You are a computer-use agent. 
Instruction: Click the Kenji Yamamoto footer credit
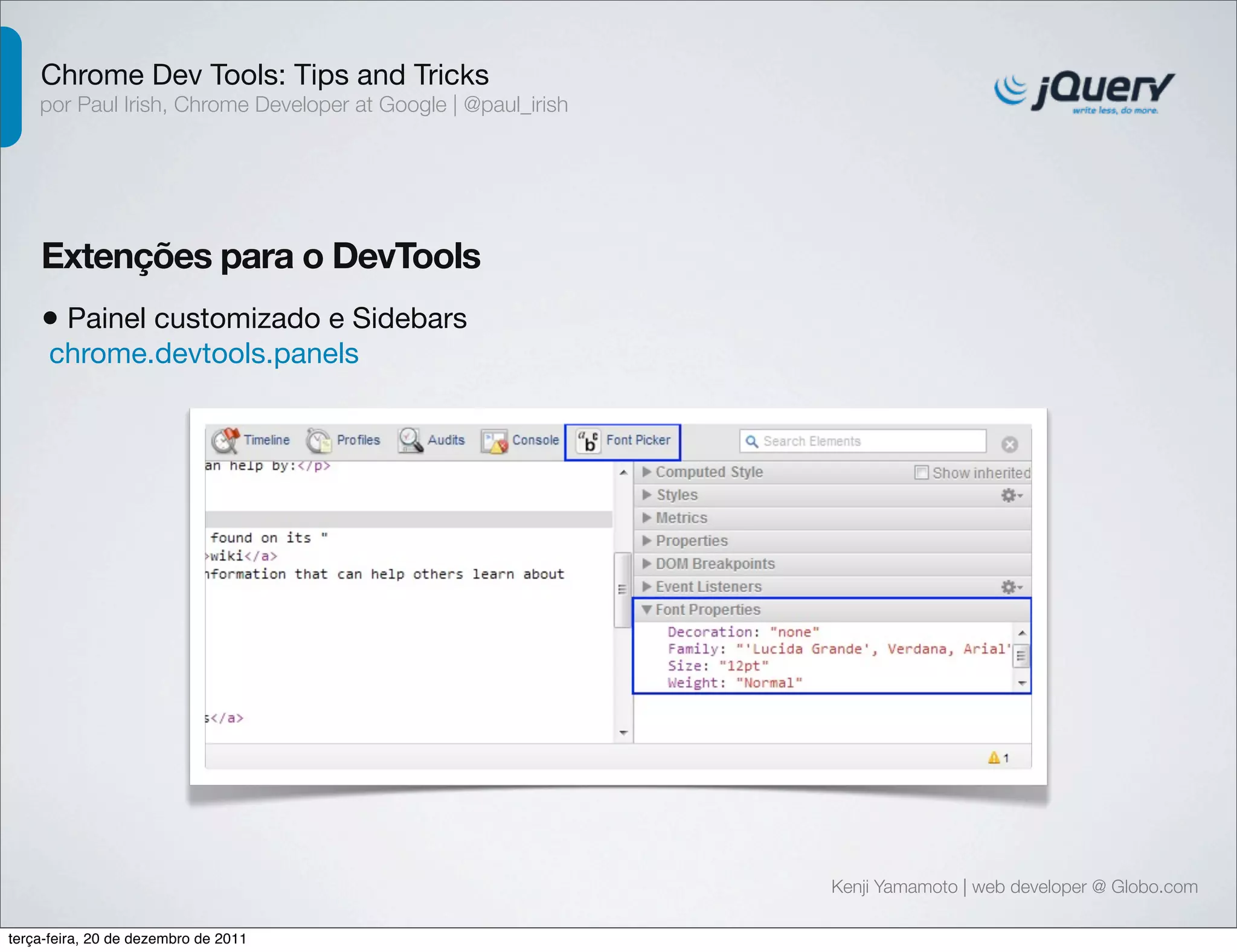[1015, 887]
